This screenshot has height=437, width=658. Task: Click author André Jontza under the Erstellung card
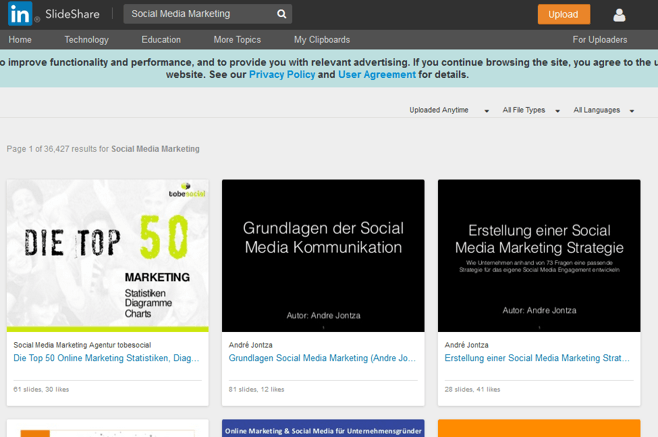pyautogui.click(x=466, y=345)
